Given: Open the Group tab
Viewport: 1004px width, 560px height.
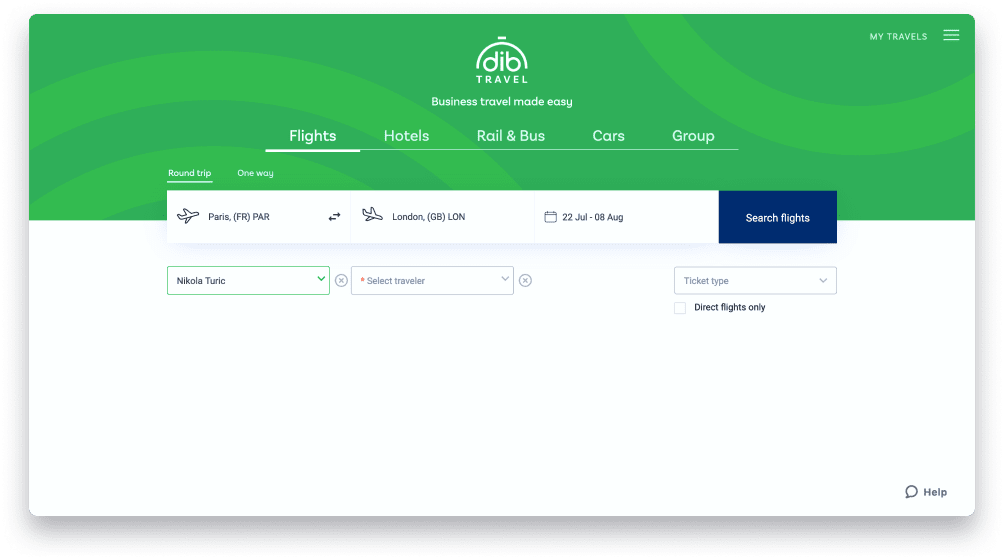Looking at the screenshot, I should tap(693, 136).
